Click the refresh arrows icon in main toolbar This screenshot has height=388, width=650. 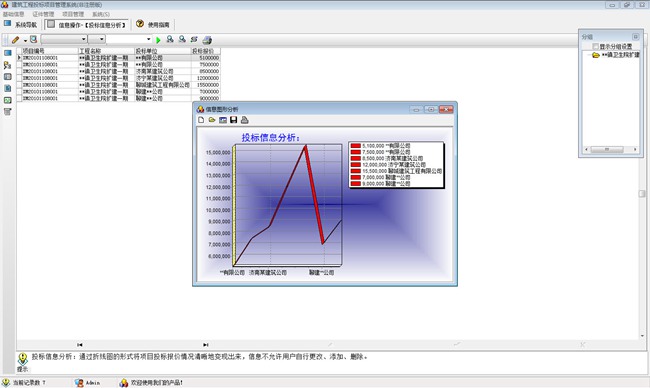click(x=194, y=39)
